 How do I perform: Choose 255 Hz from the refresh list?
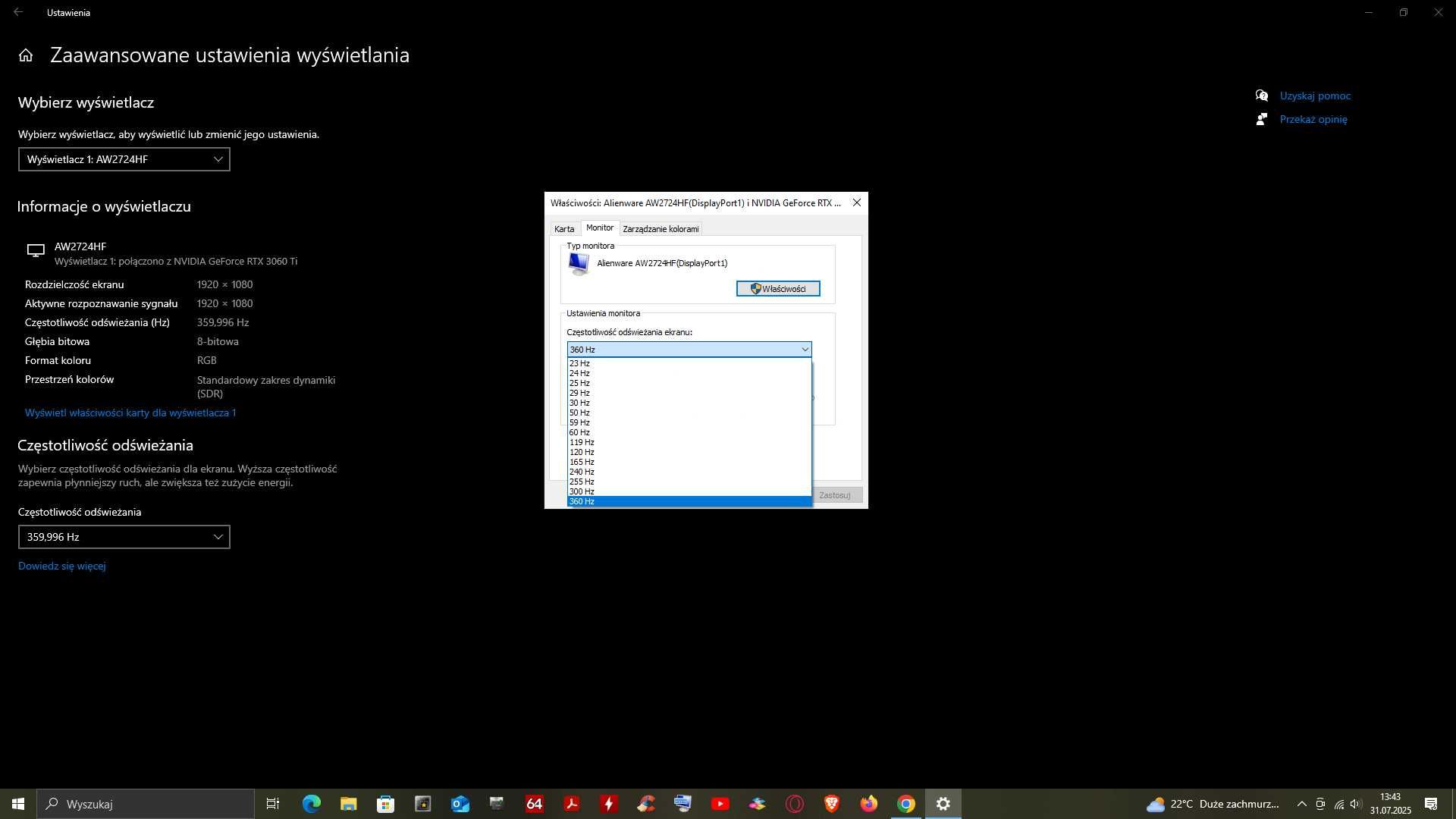689,482
